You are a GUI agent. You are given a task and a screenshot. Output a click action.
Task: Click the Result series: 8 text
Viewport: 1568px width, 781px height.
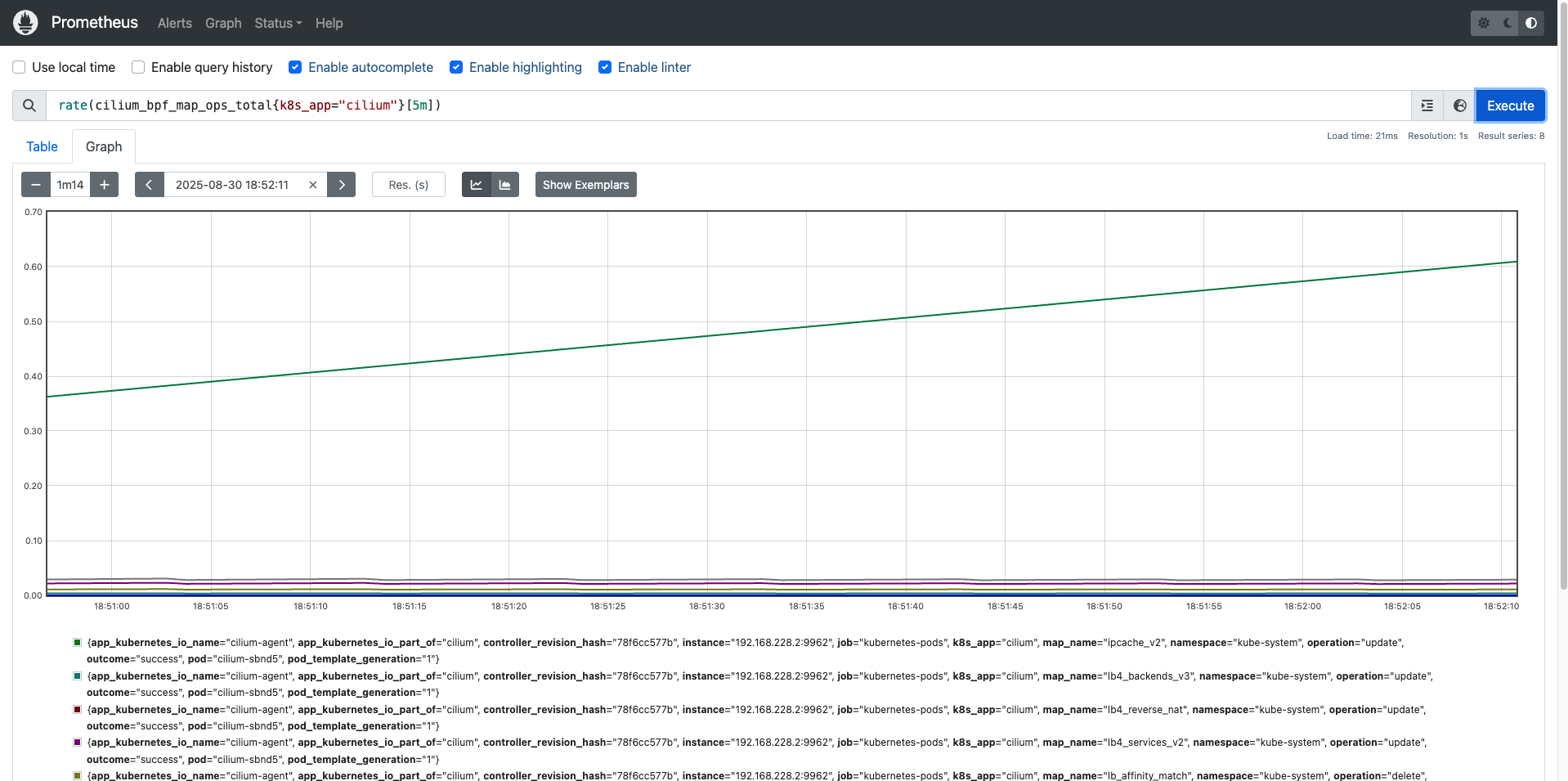click(1511, 136)
